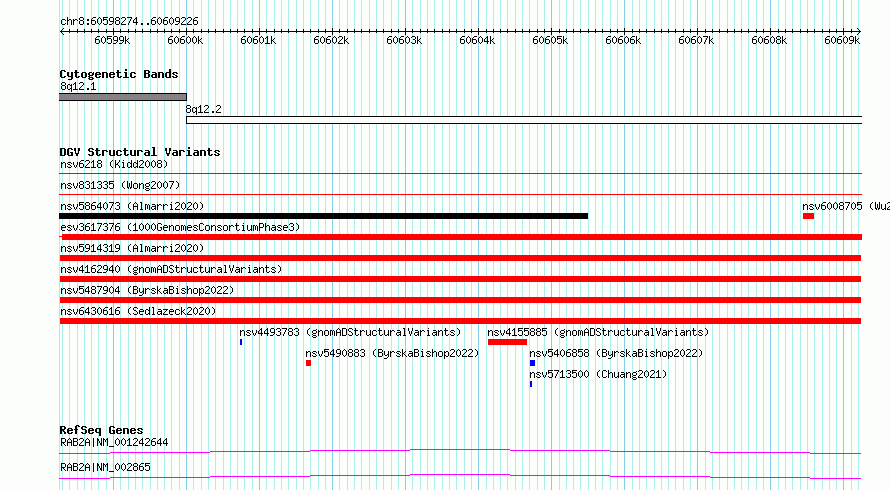This screenshot has width=890, height=490.
Task: Click the 60602k ruler tick label
Action: coord(331,40)
